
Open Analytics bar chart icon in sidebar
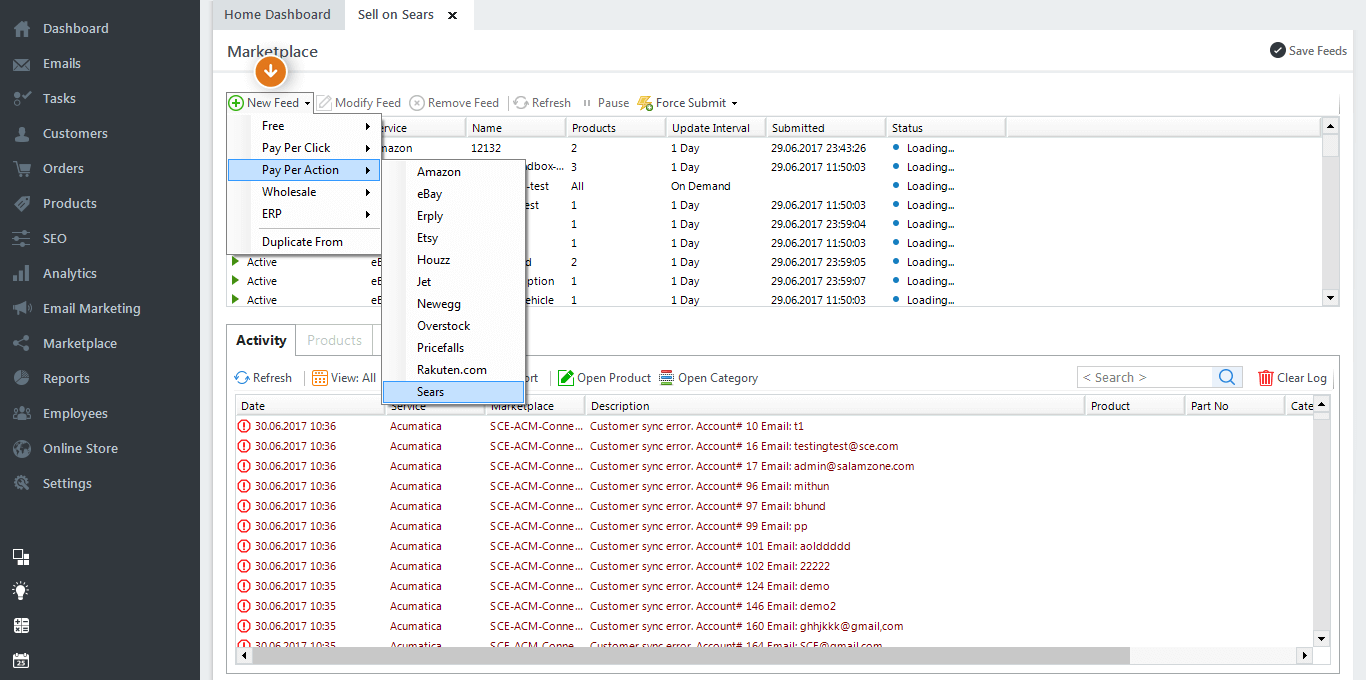coord(21,274)
